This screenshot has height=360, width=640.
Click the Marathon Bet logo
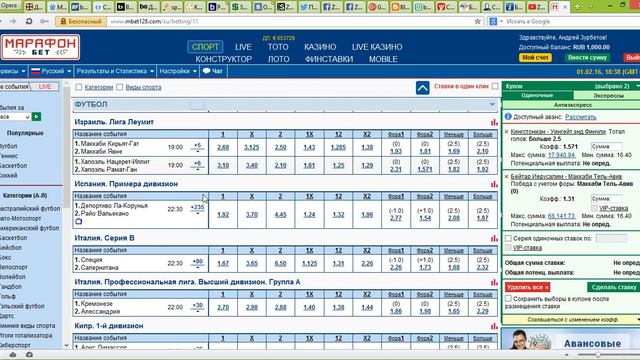coord(40,47)
